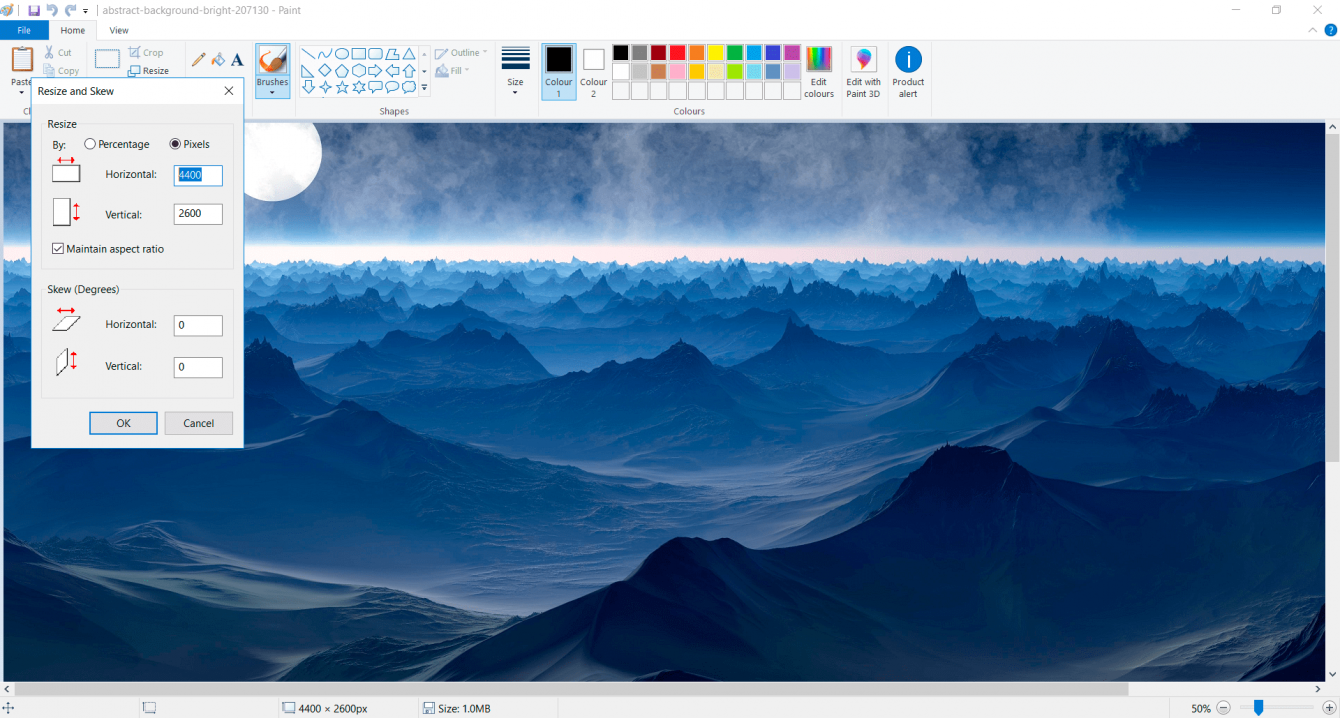This screenshot has height=718, width=1340.
Task: Confirm resize with OK button
Action: 123,422
